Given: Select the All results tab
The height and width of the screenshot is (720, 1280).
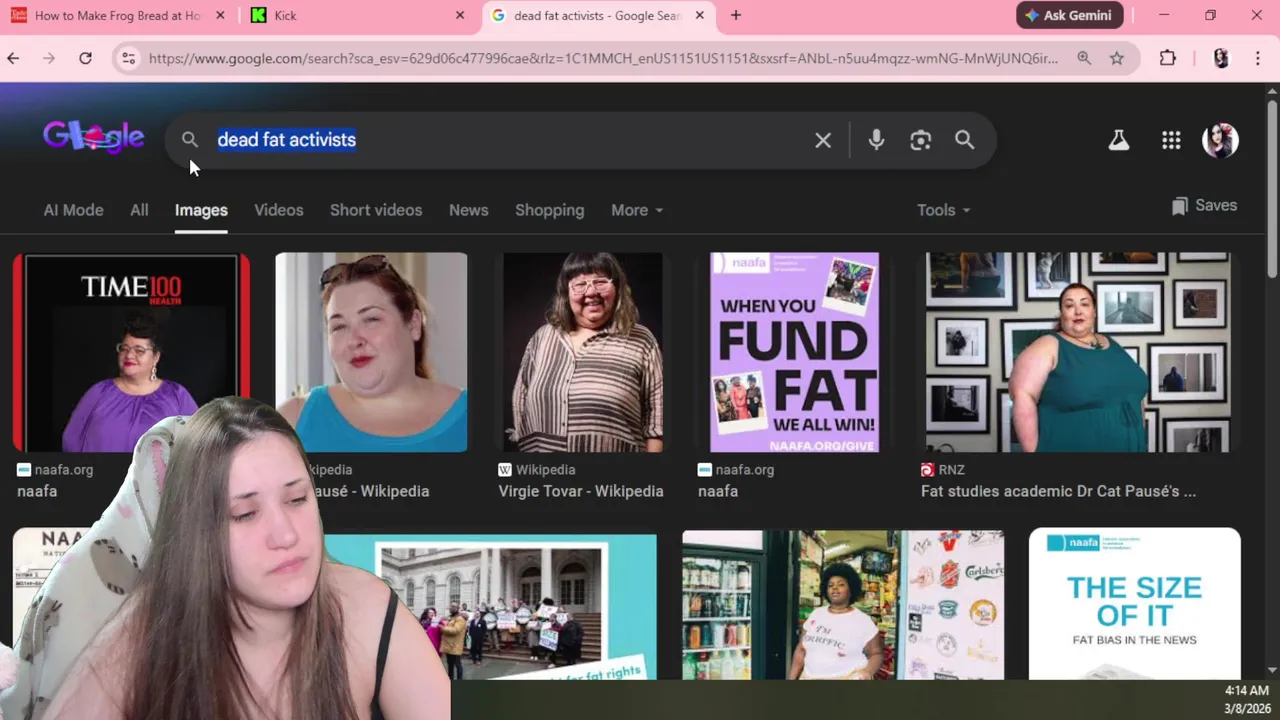Looking at the screenshot, I should tap(139, 210).
